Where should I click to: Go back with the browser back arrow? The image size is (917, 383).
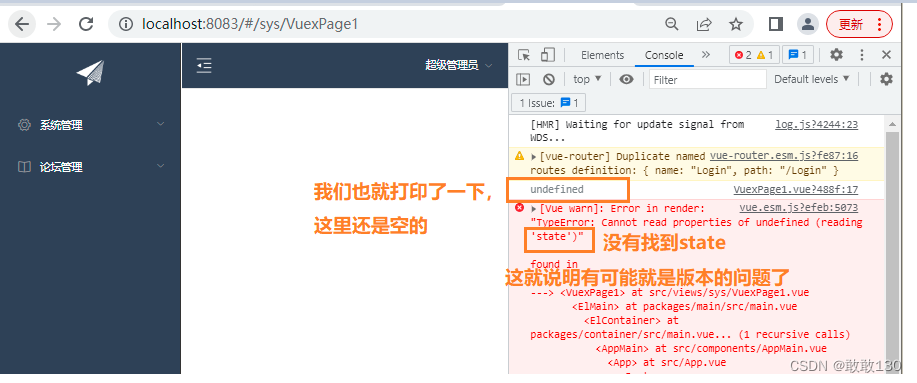pos(22,24)
